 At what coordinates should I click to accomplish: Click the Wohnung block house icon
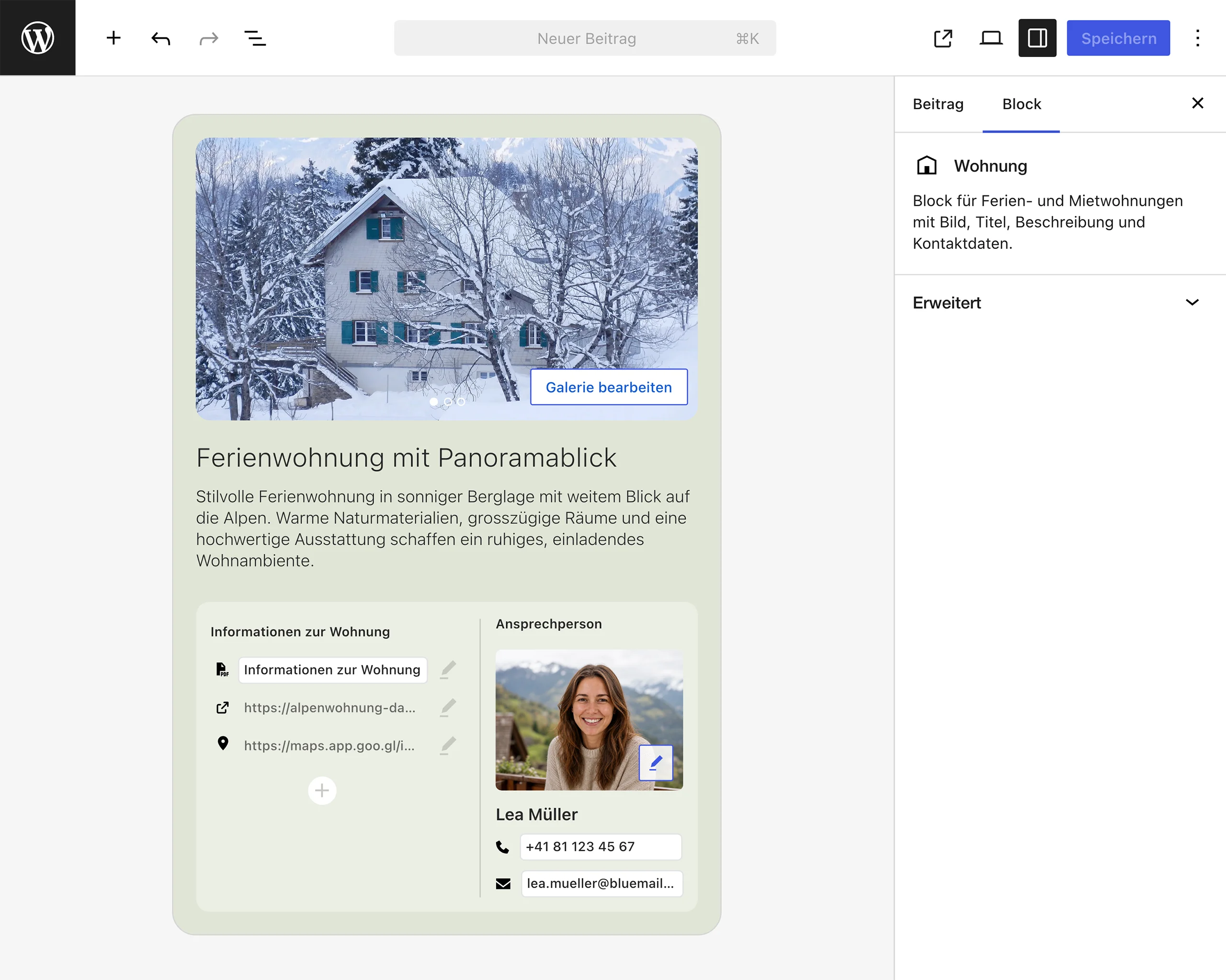(x=926, y=166)
